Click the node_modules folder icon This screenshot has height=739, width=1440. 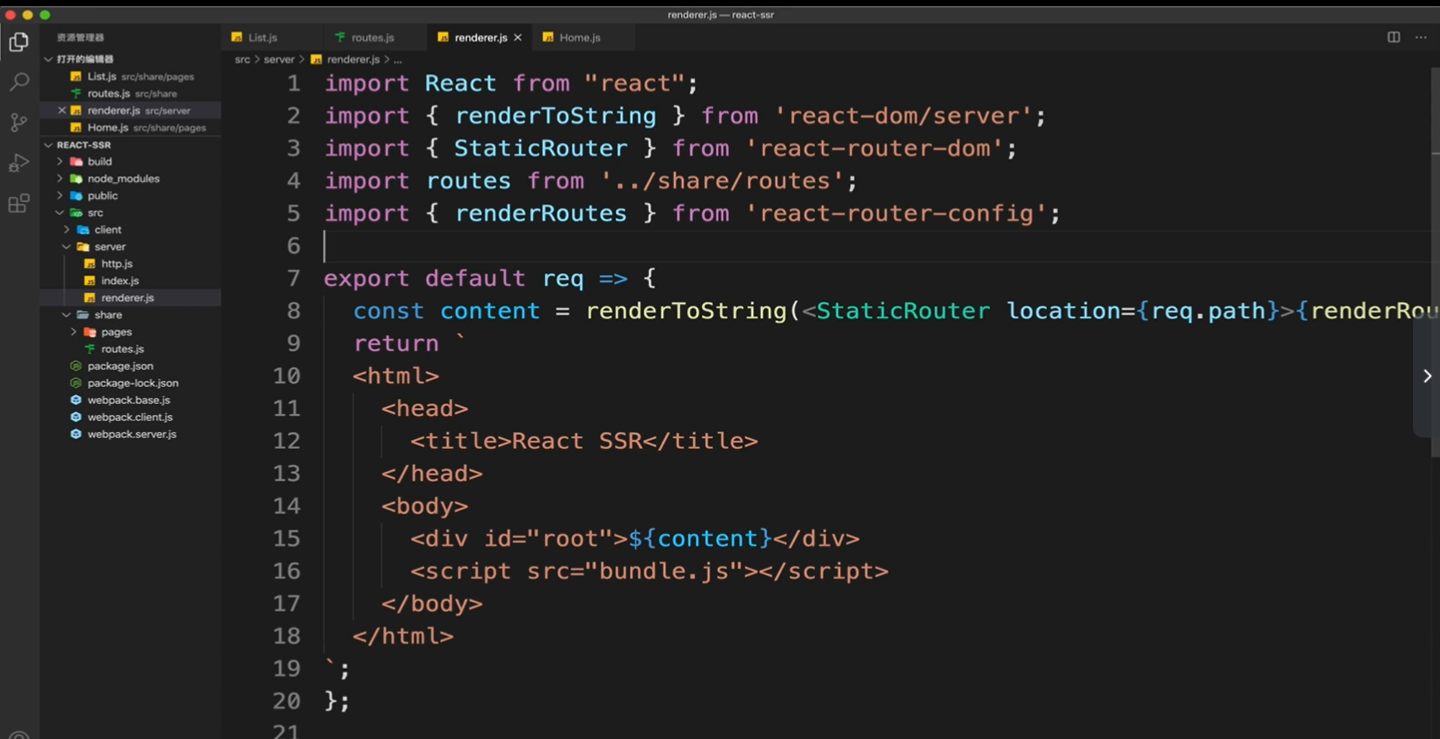coord(76,178)
